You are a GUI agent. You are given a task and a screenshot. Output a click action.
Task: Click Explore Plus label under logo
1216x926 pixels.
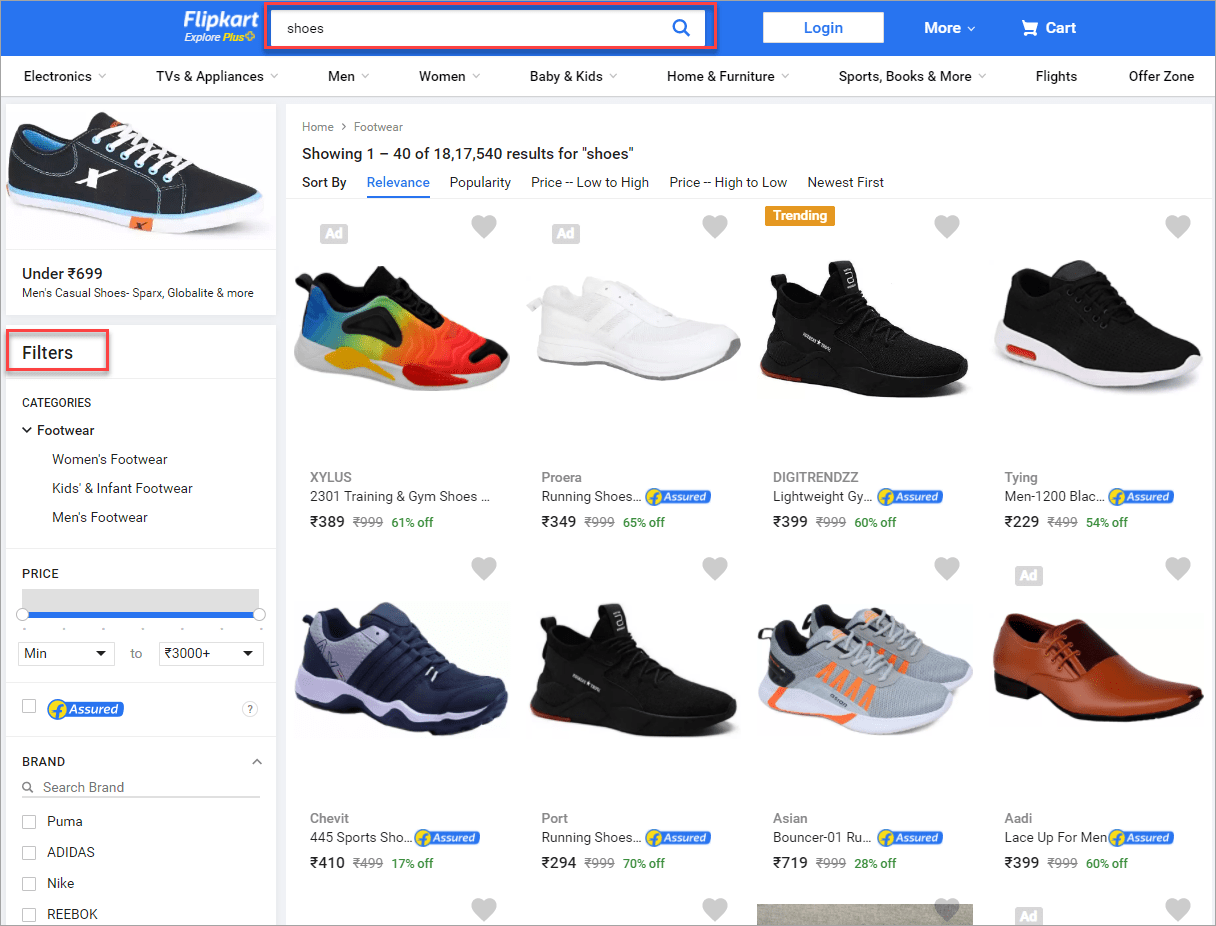(219, 38)
